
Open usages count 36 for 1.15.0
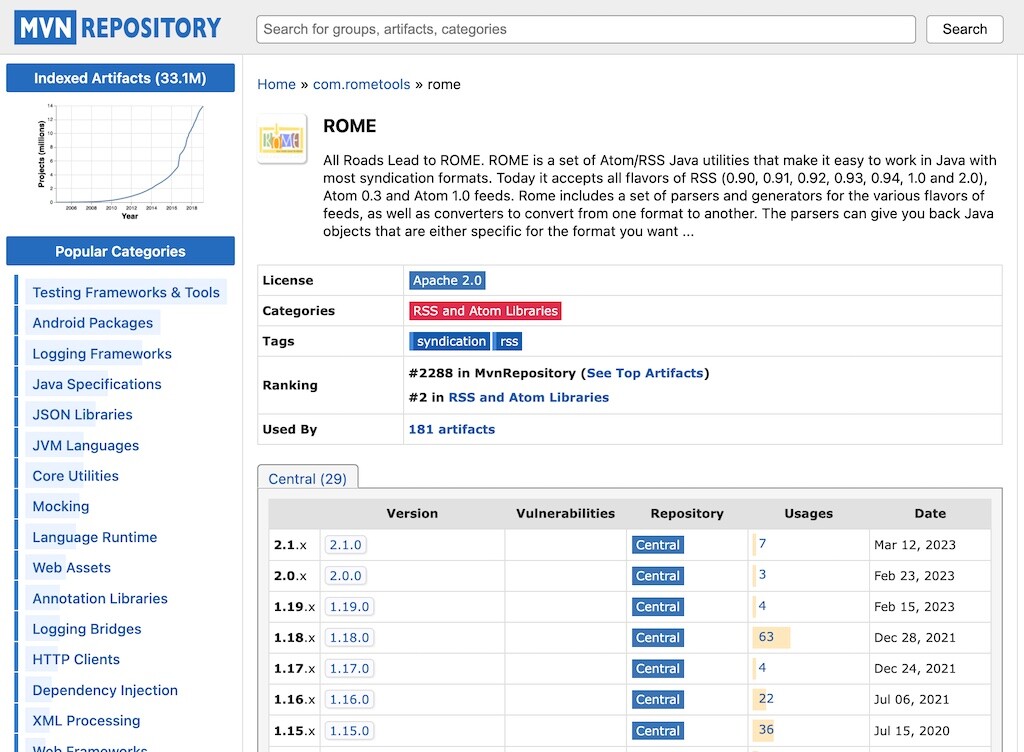click(x=766, y=729)
